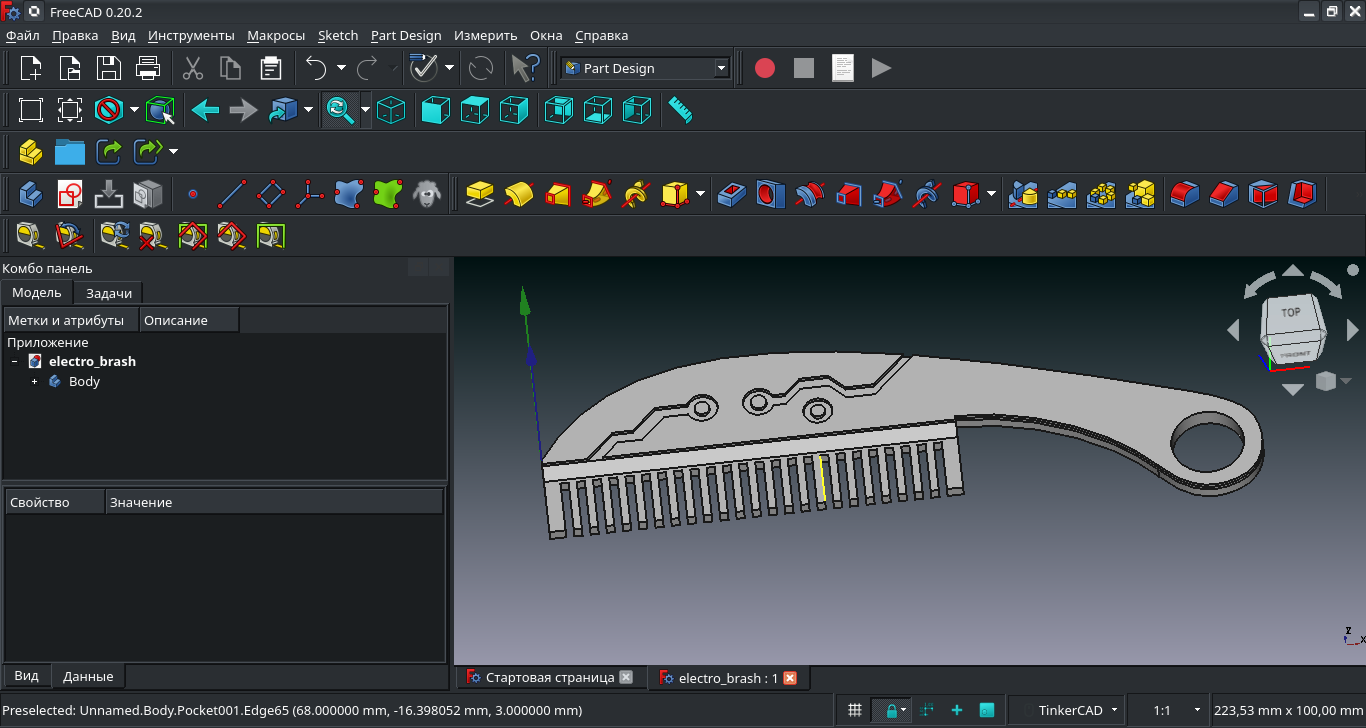Image resolution: width=1366 pixels, height=728 pixels.
Task: Click the Pocket blue and red icon
Action: click(732, 193)
